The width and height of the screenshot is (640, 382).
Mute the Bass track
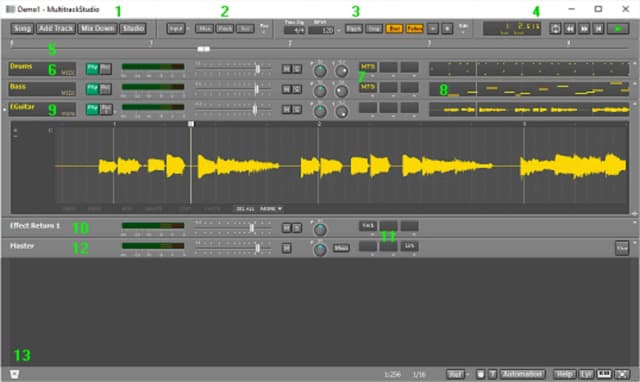tap(287, 89)
